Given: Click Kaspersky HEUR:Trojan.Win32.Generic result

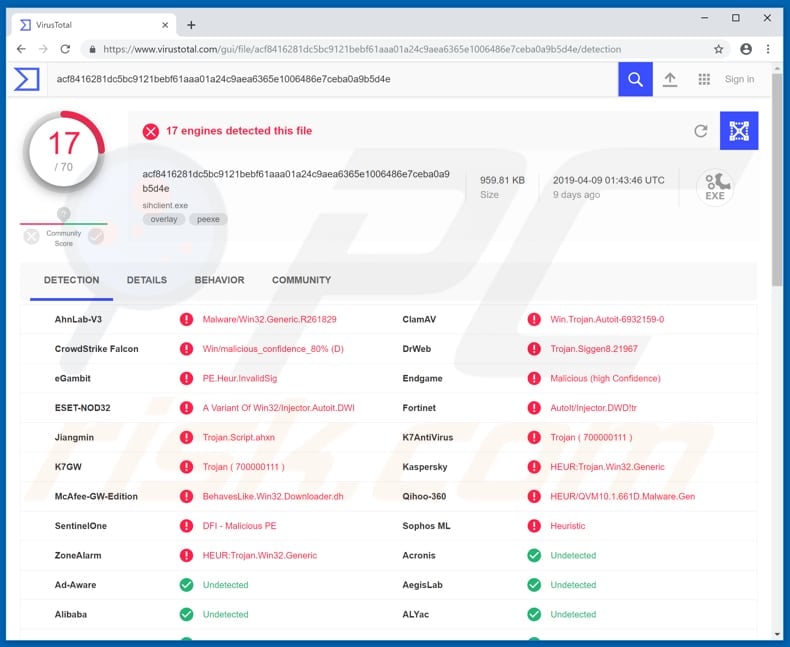Looking at the screenshot, I should tap(607, 467).
